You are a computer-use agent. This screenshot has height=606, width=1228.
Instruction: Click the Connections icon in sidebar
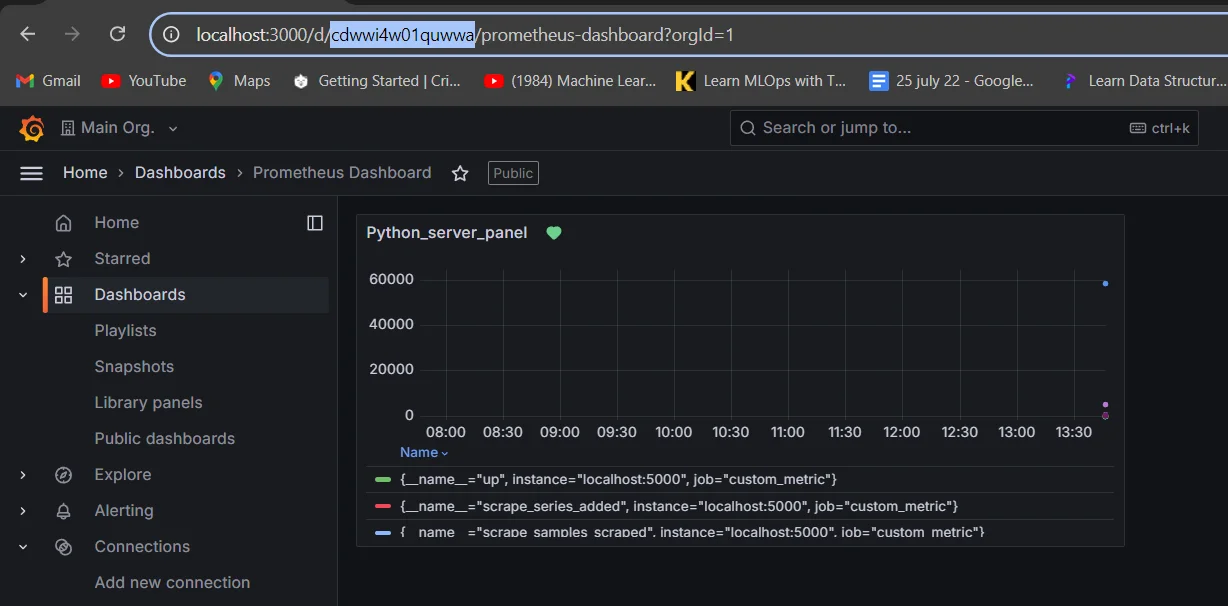coord(64,547)
